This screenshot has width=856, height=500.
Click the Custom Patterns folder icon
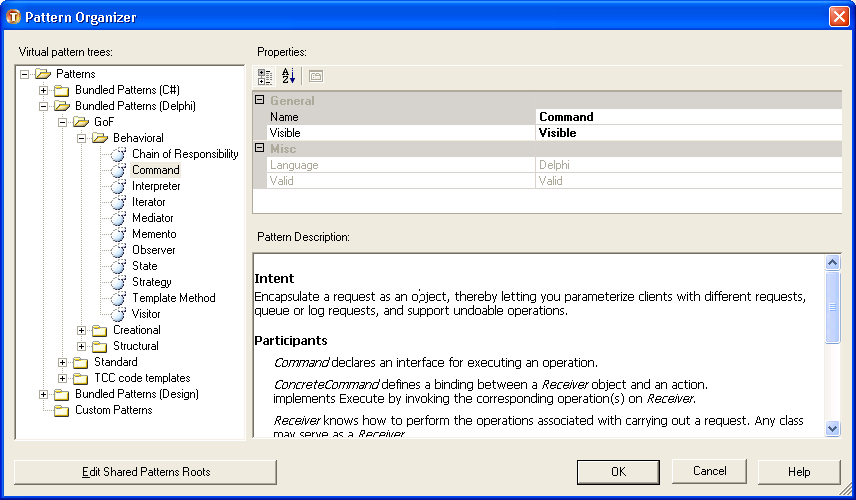coord(61,410)
